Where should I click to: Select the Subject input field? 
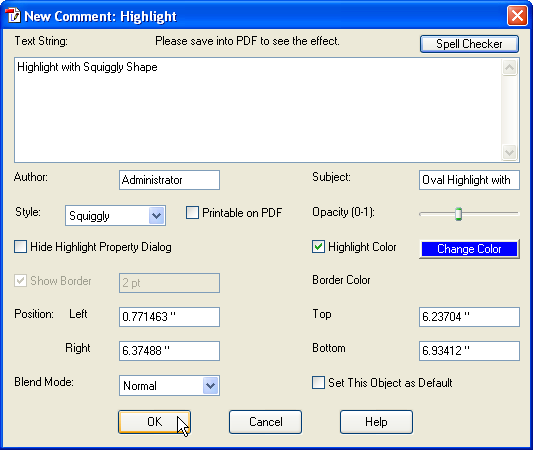469,180
